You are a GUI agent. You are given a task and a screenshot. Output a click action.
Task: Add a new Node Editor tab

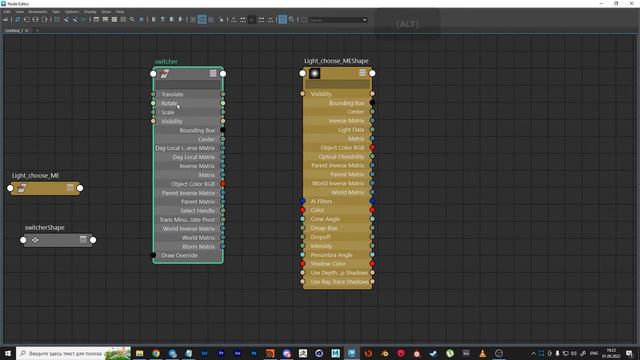coord(37,30)
